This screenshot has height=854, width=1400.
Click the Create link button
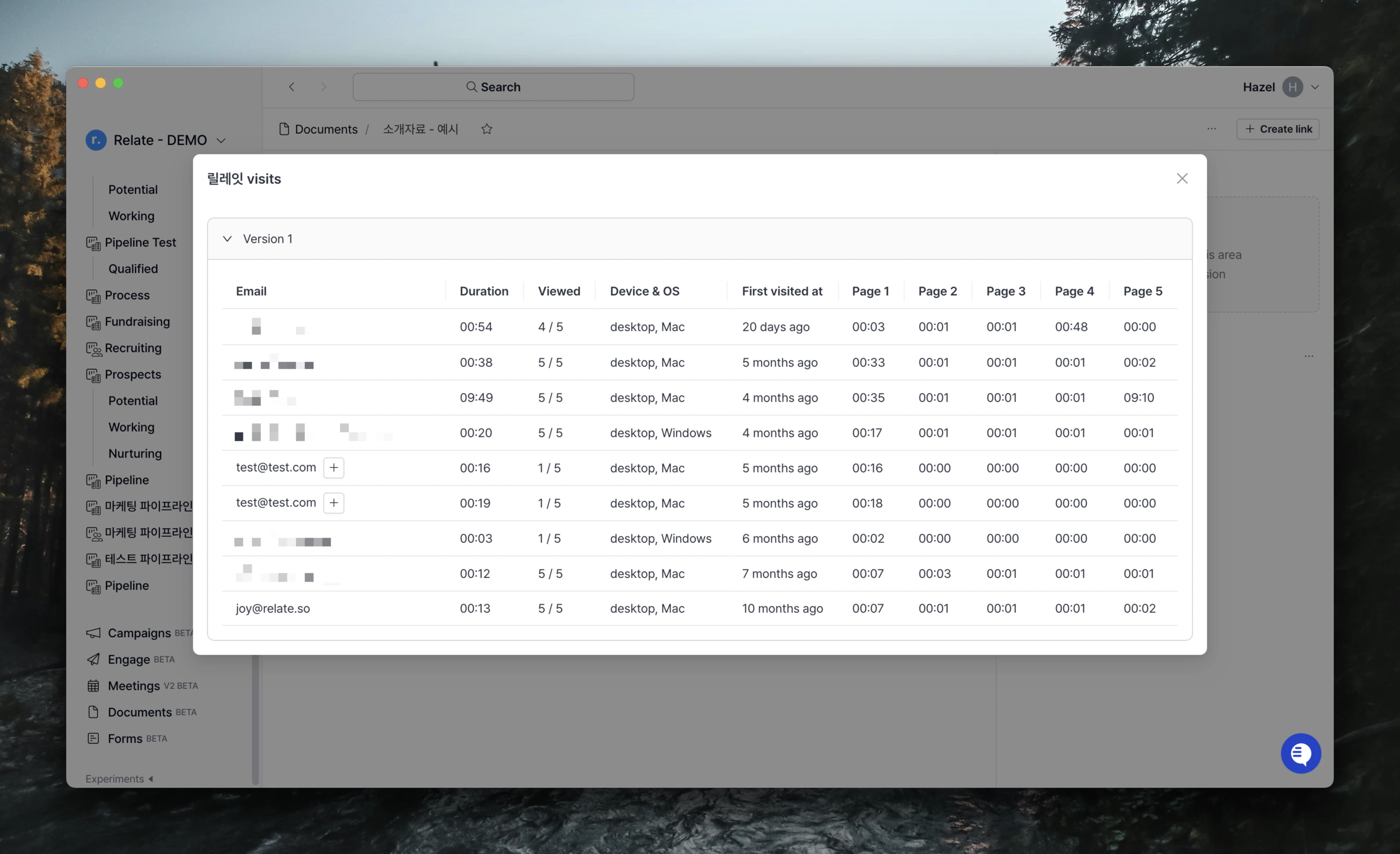[x=1278, y=129]
